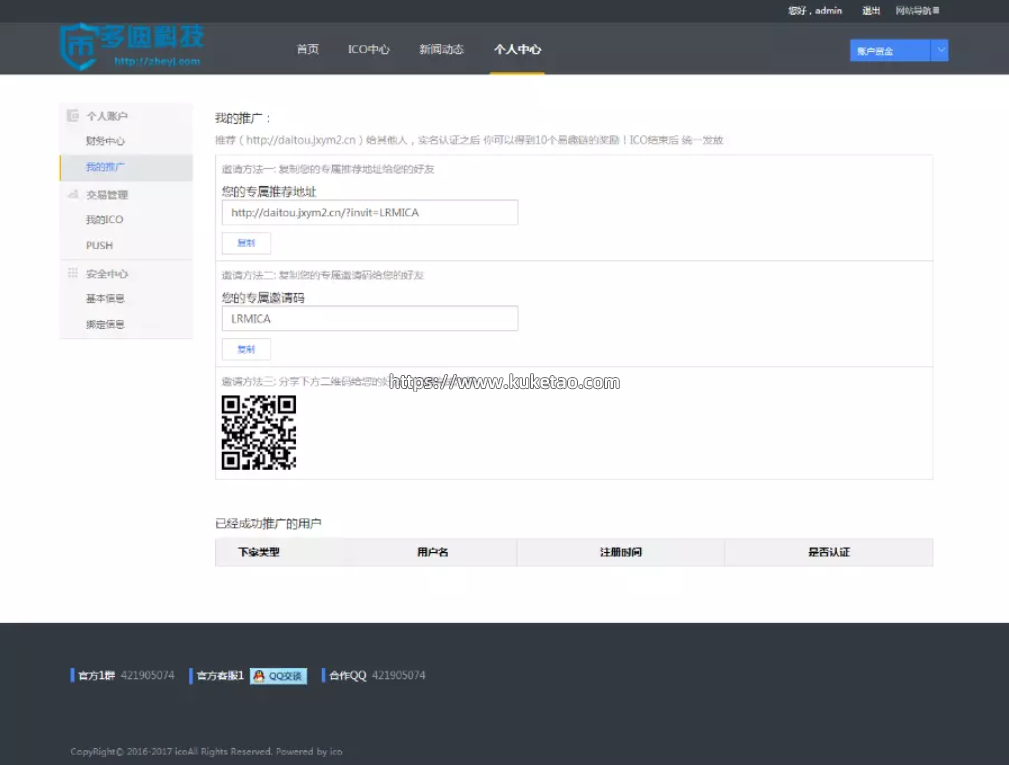
Task: Select the 个人中心 navigation tab
Action: tap(517, 49)
